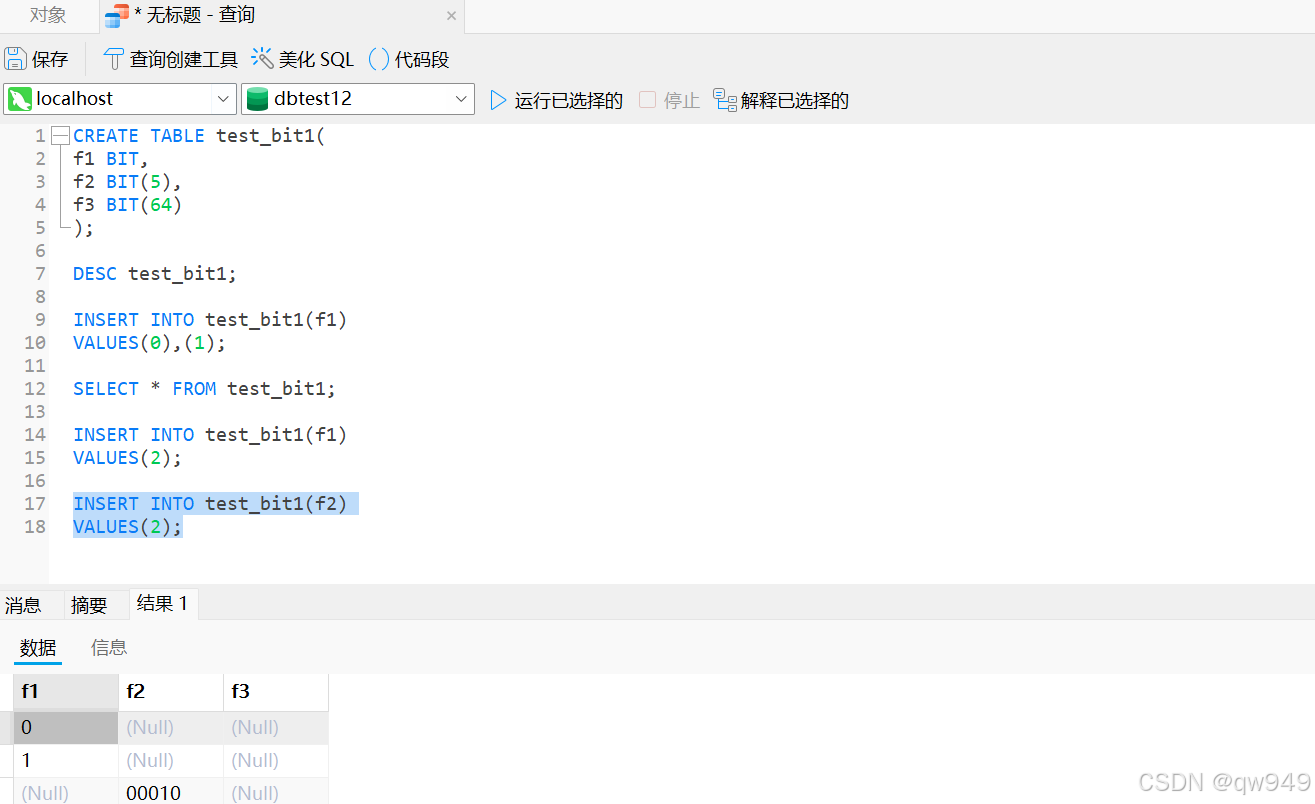
Task: Click the green run arrow icon
Action: click(x=497, y=99)
